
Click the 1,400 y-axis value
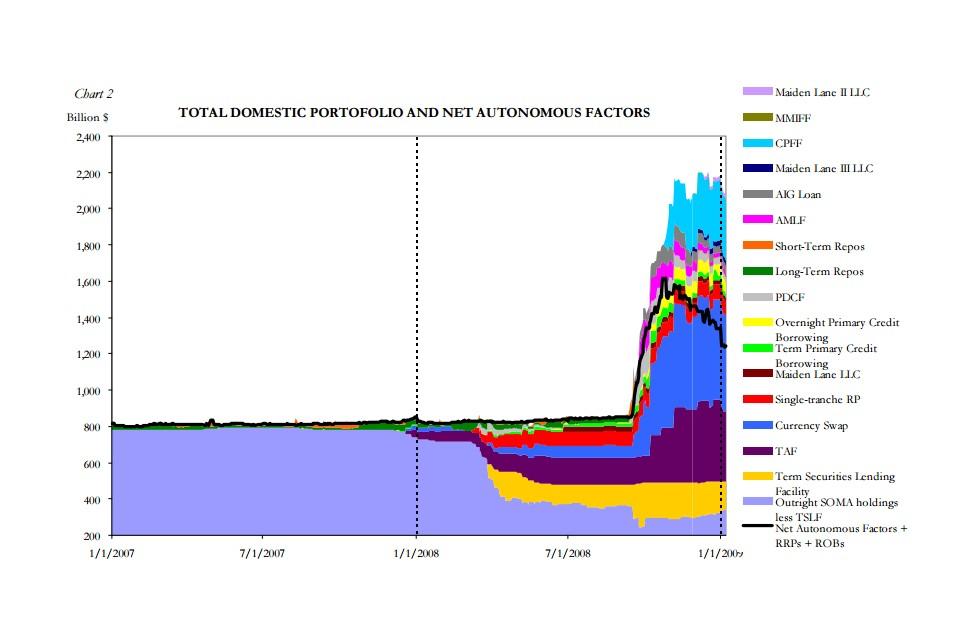point(88,318)
